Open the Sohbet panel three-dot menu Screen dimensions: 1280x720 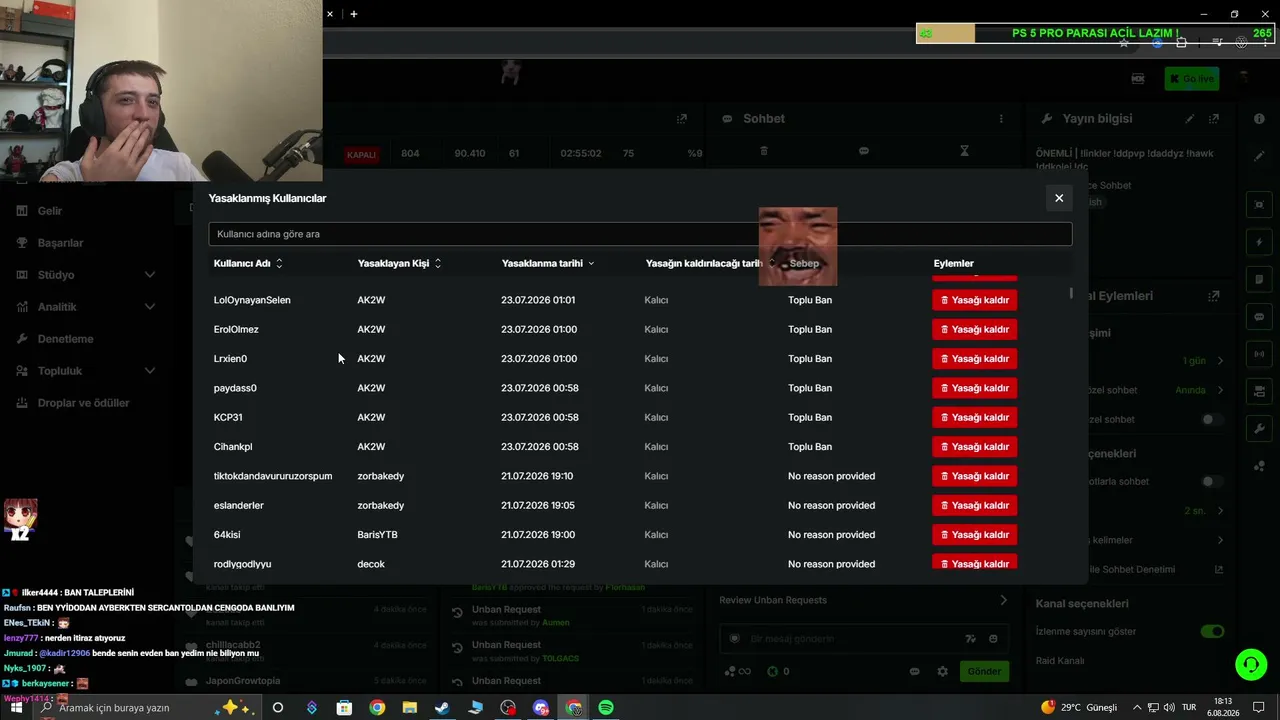pyautogui.click(x=1001, y=118)
